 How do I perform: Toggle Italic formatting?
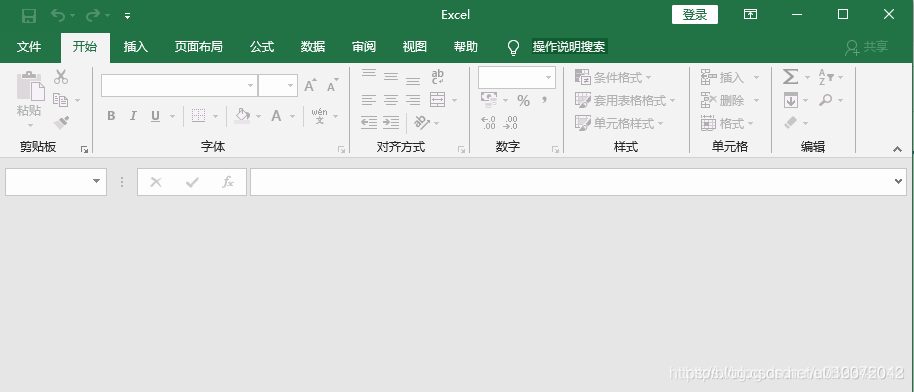coord(133,116)
